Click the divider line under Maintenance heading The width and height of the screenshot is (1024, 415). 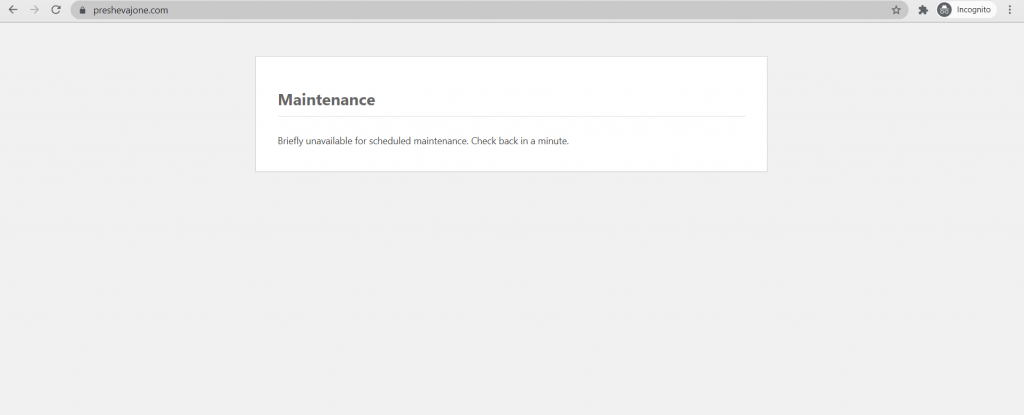point(511,116)
